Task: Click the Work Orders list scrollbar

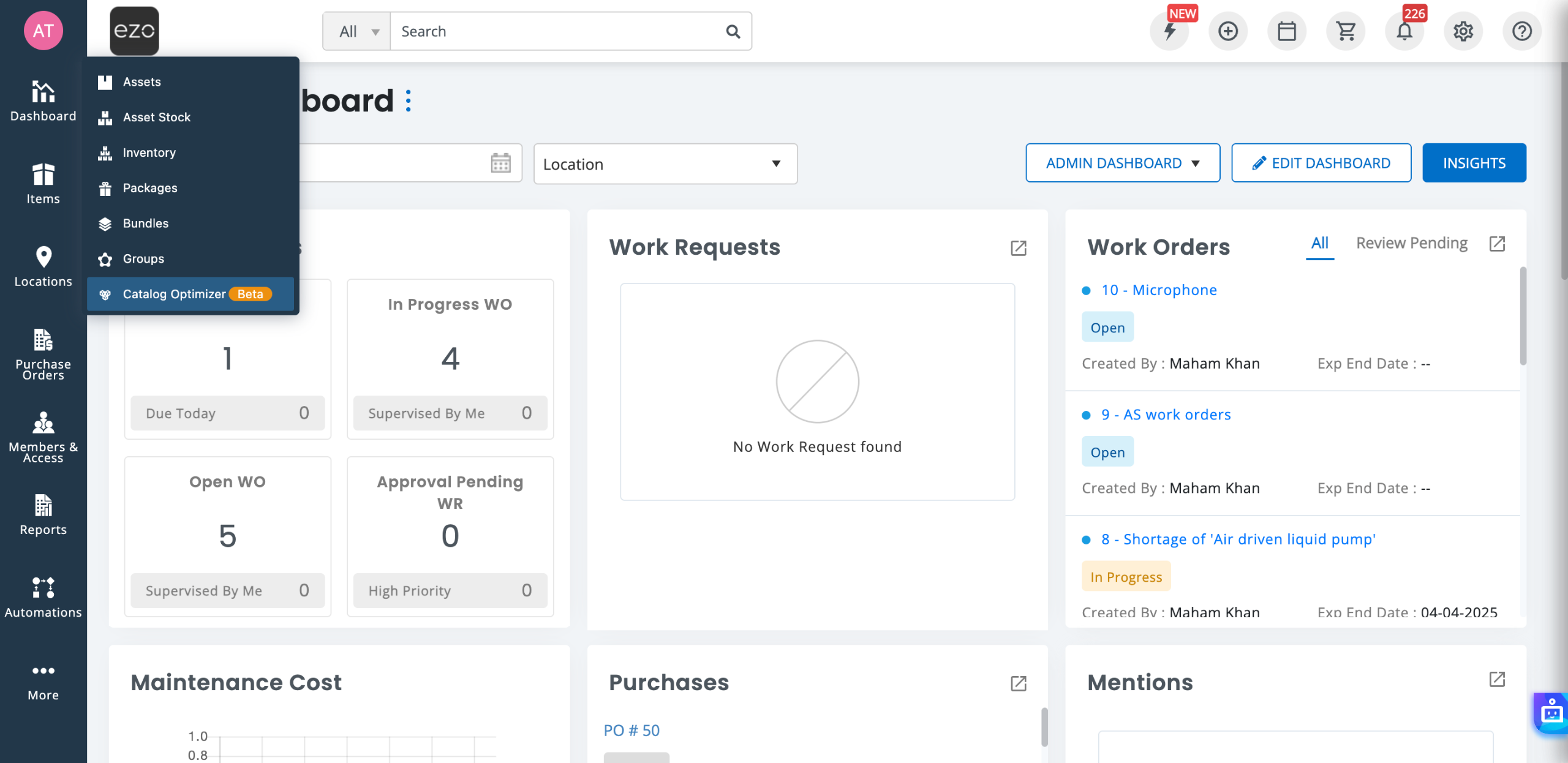Action: point(1523,317)
